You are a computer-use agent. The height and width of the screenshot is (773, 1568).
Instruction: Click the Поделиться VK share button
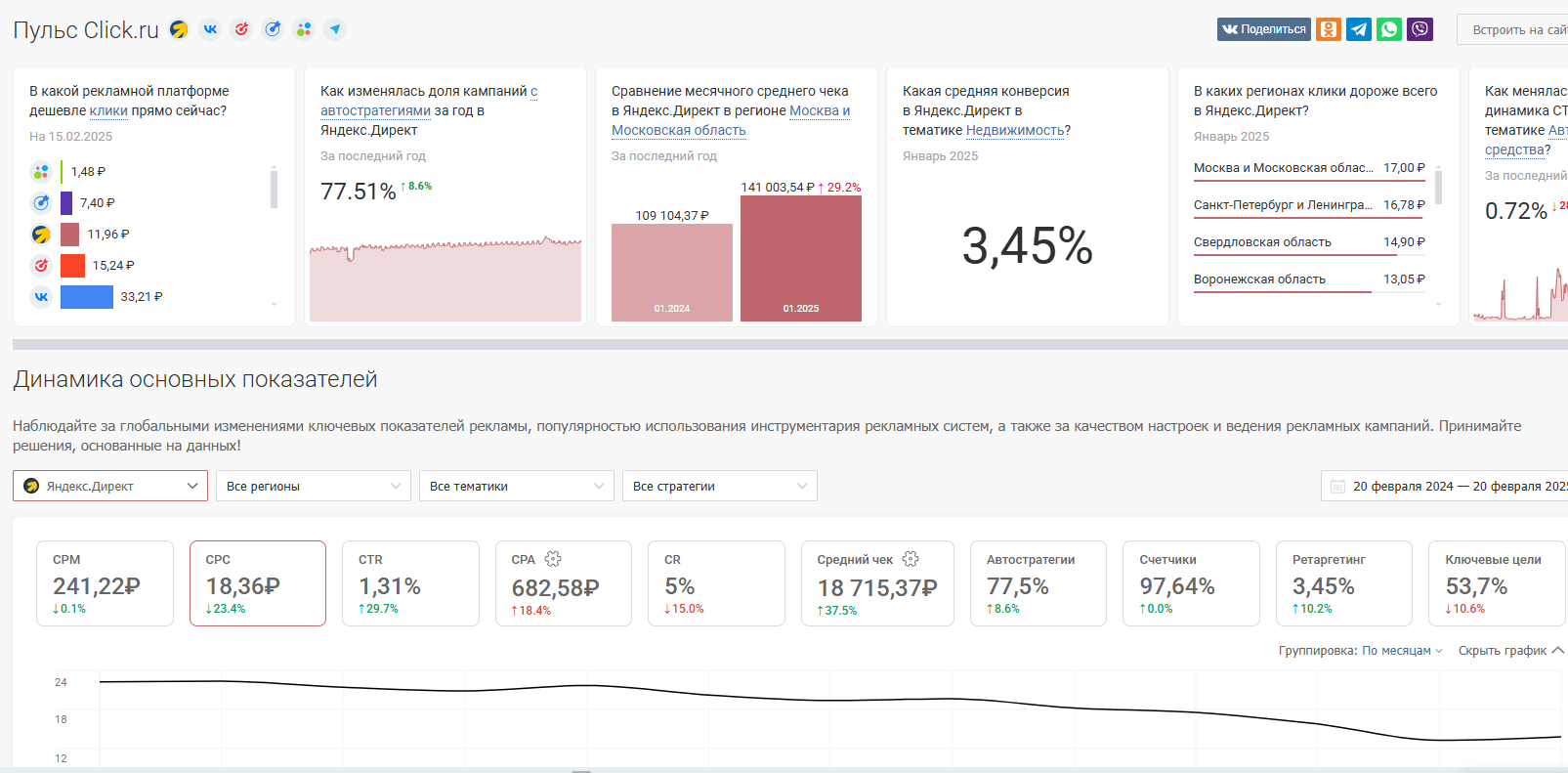(1263, 29)
